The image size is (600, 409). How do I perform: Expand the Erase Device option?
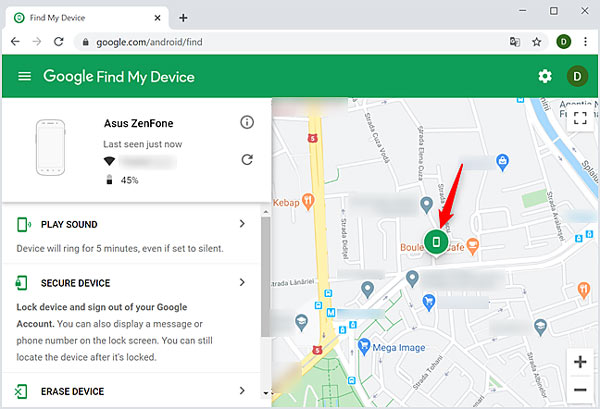coord(242,391)
